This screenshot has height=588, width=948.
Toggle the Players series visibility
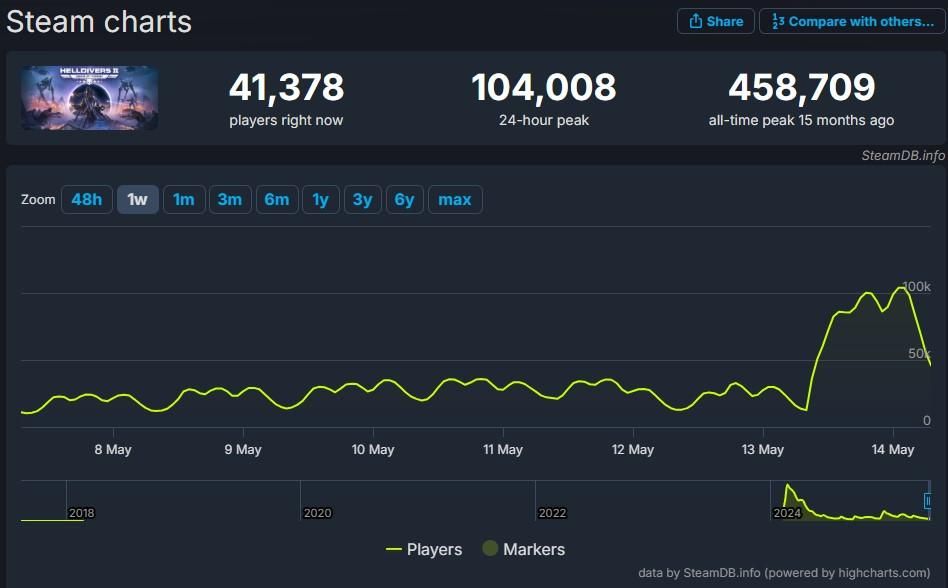coord(424,549)
